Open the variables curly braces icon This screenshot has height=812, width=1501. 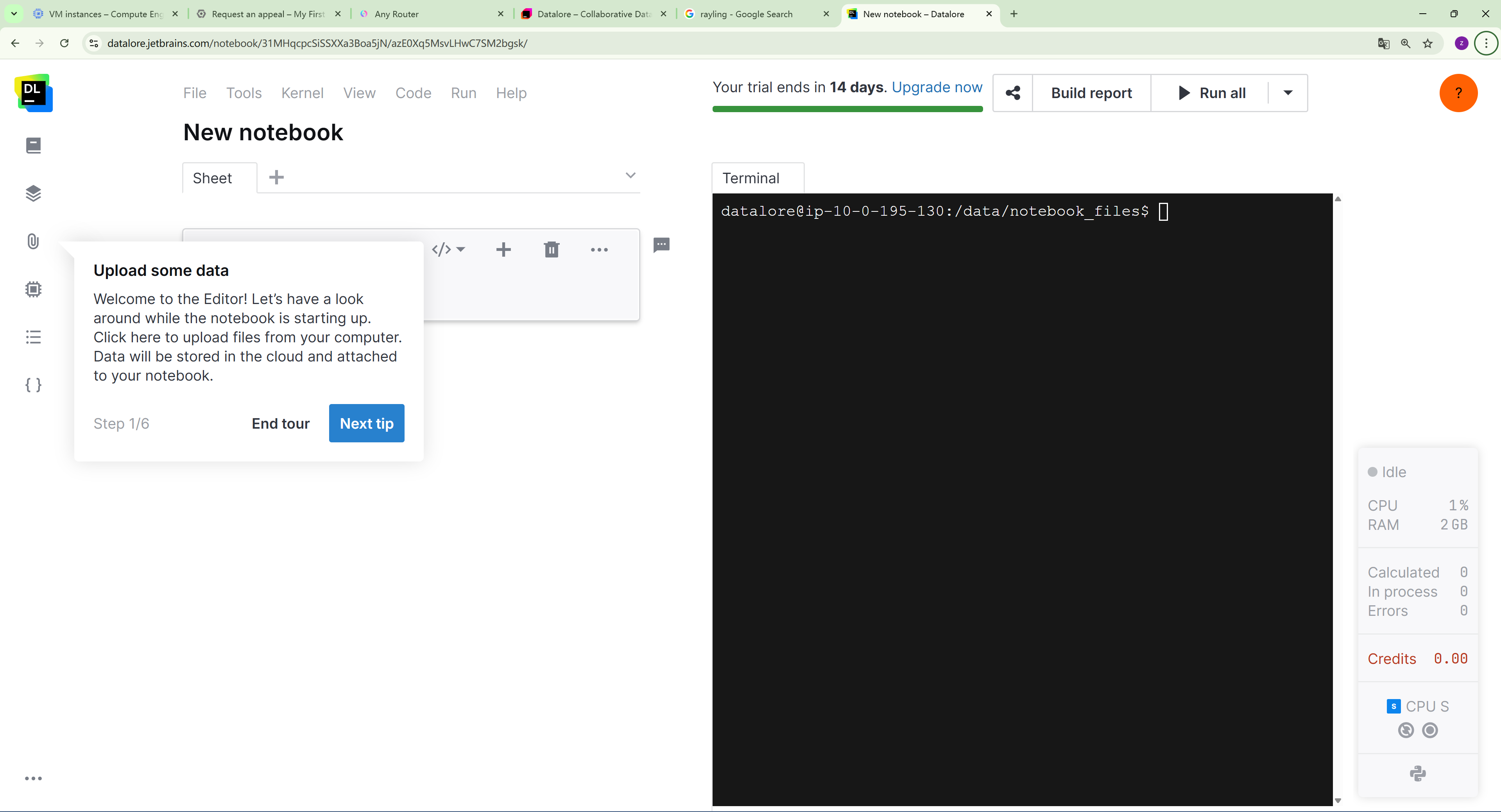[33, 385]
